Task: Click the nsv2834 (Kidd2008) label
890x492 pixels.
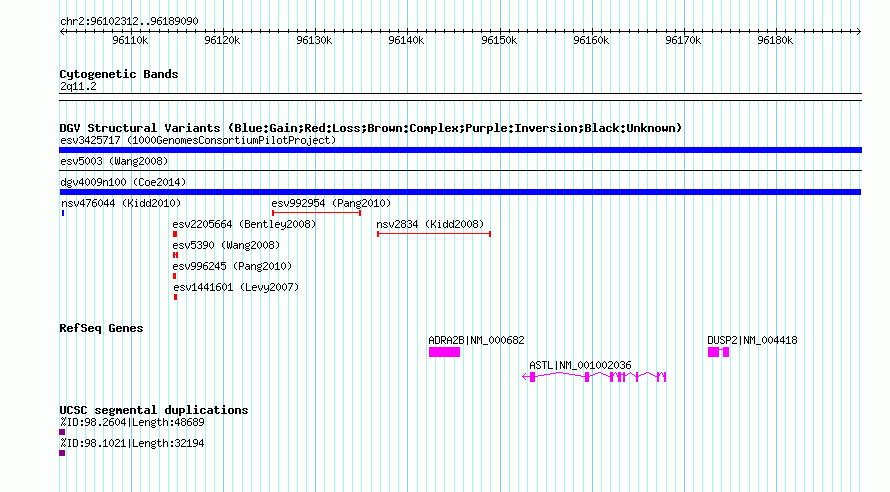Action: 430,224
